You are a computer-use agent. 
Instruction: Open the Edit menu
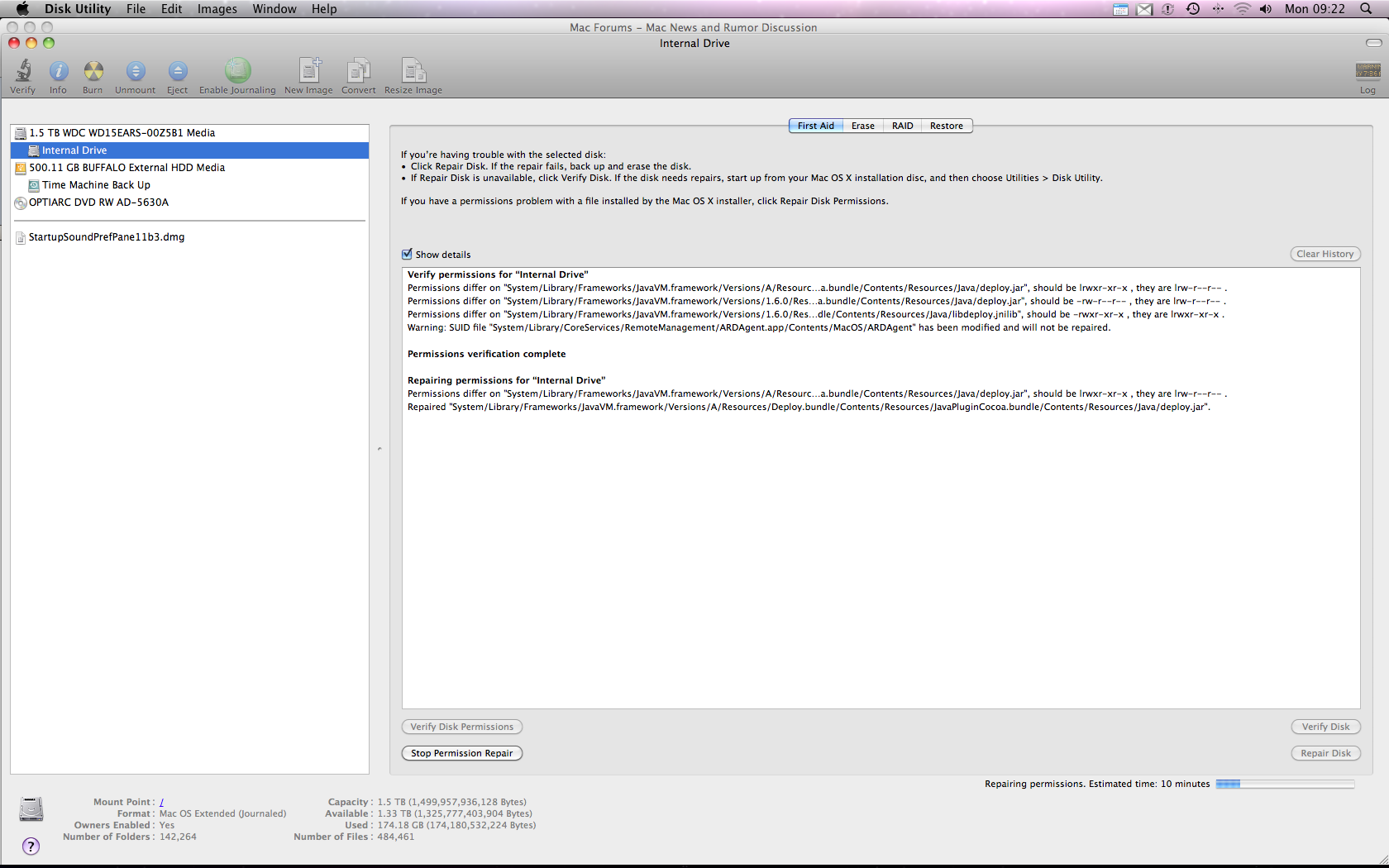(172, 9)
